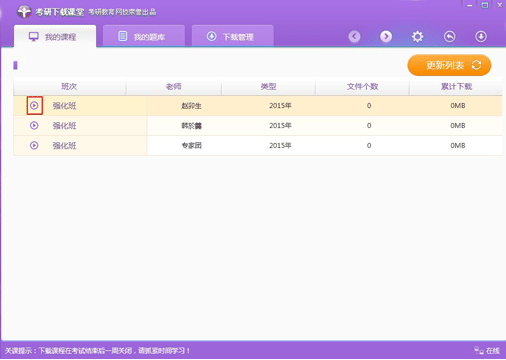Click 强化班 text in 韩於羹 row
The image size is (506, 360).
(x=64, y=126)
